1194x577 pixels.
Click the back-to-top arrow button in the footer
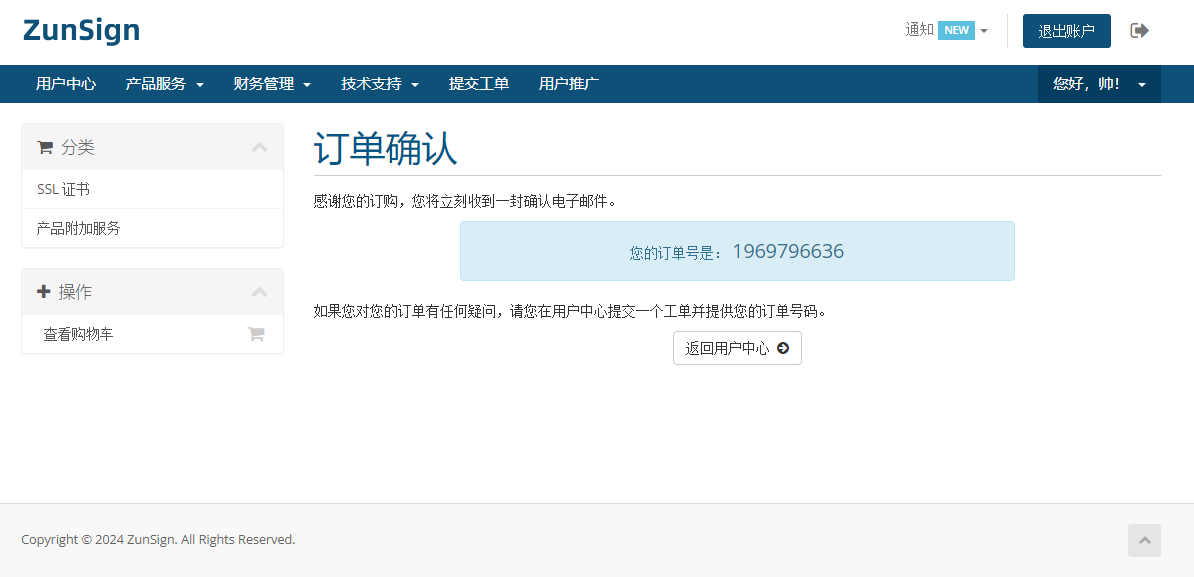point(1145,540)
